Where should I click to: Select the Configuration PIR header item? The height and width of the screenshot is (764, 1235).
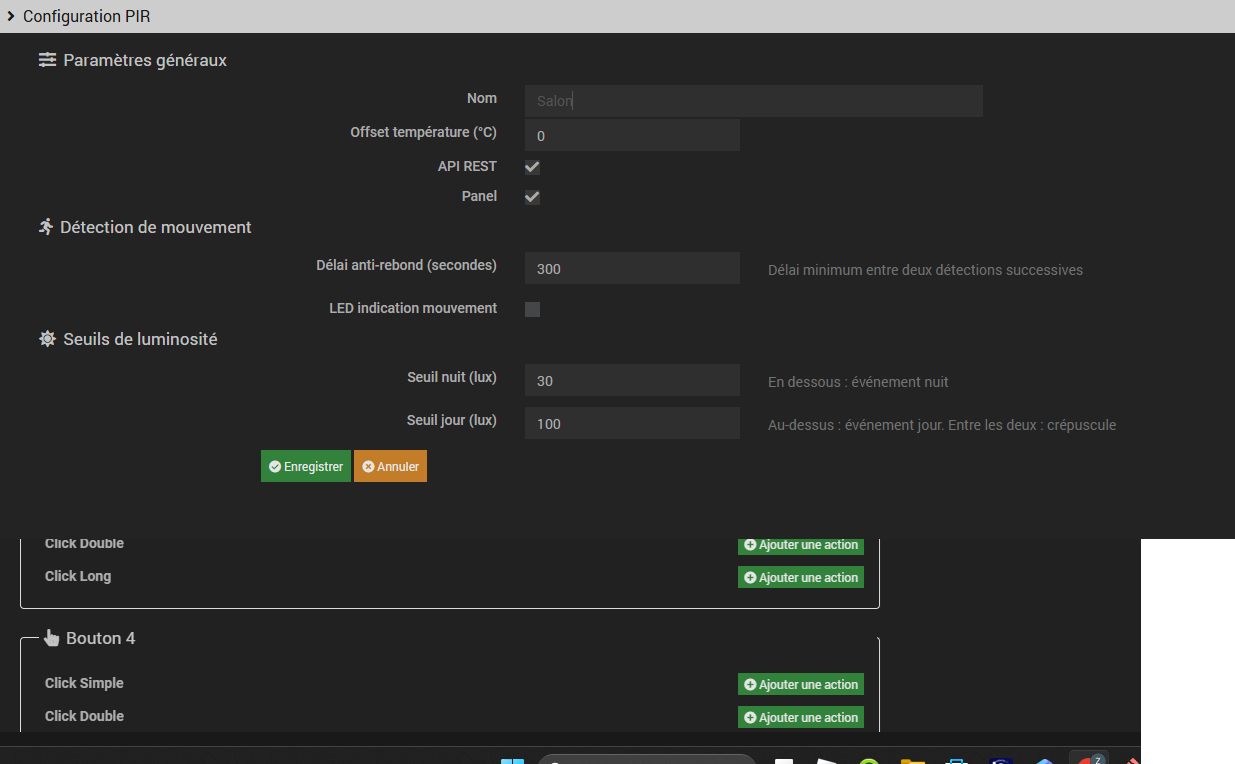tap(87, 16)
